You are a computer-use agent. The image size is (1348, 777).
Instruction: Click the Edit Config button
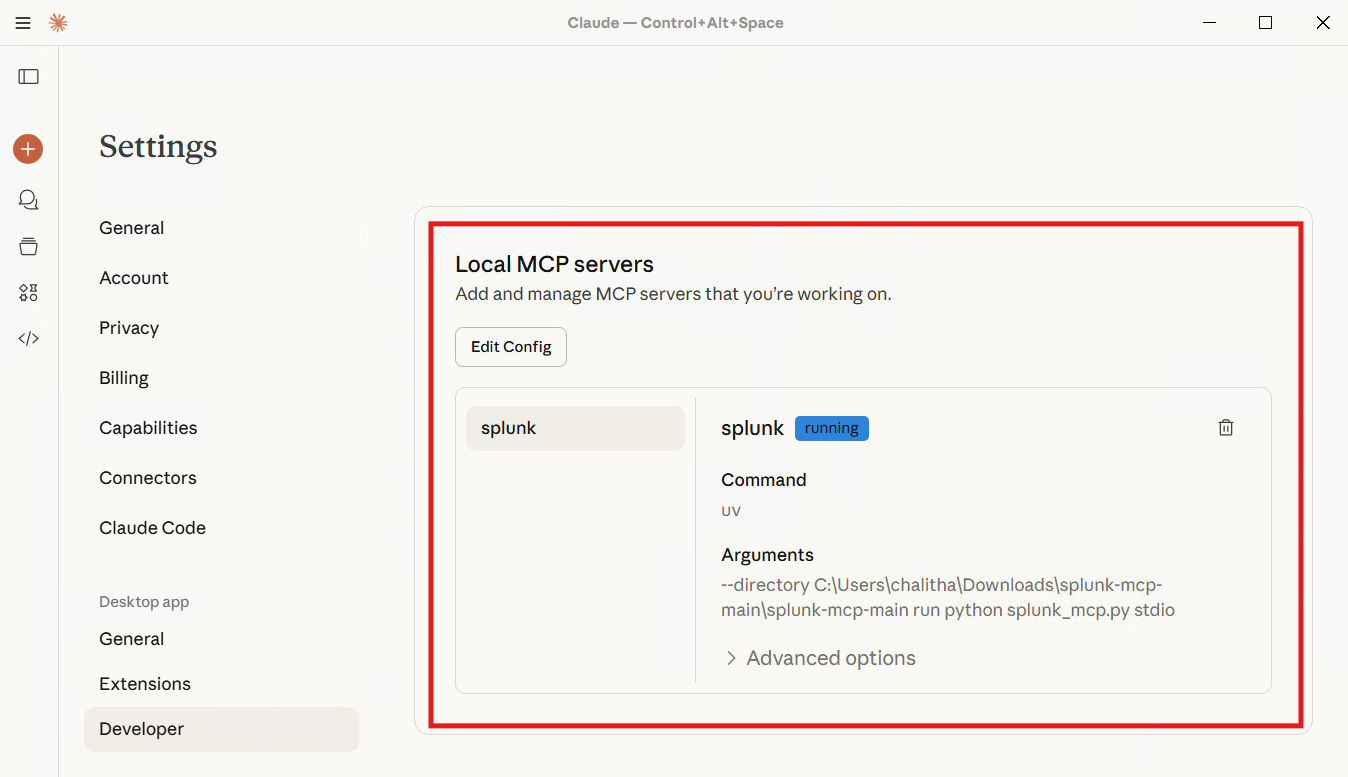[511, 347]
